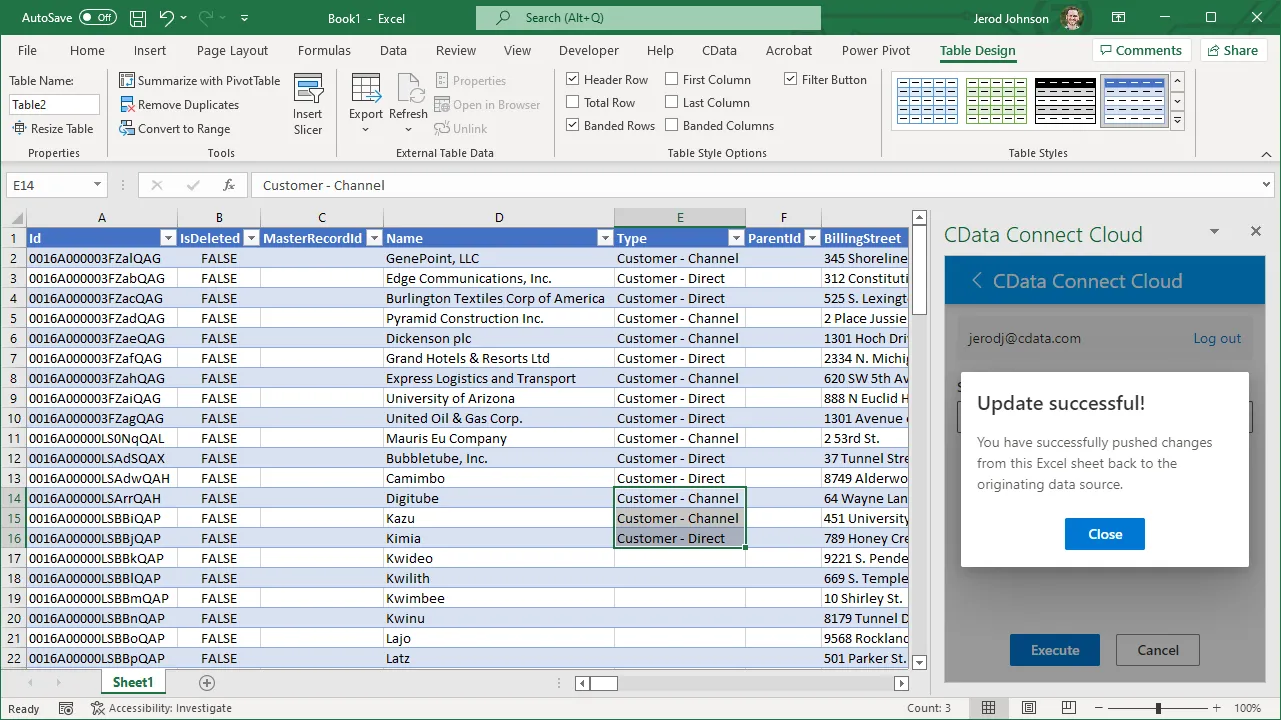Click the Undo arrow icon
The width and height of the screenshot is (1281, 720).
[167, 18]
